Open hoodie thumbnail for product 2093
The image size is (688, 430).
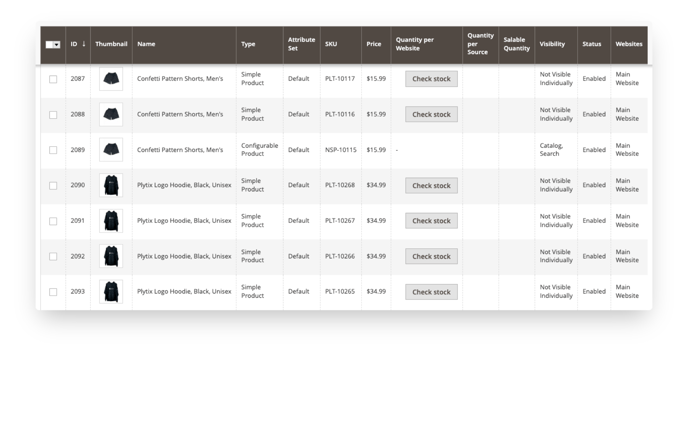tap(111, 292)
